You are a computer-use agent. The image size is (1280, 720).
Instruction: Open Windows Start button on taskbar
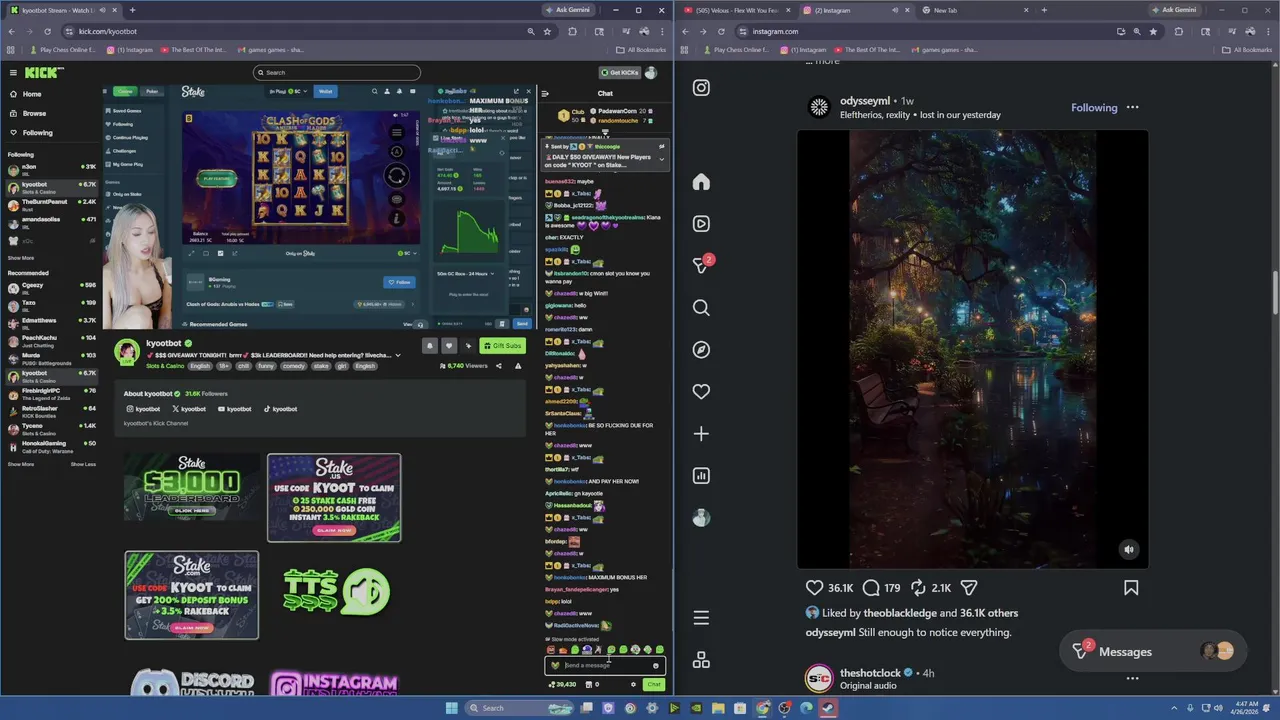coord(452,708)
